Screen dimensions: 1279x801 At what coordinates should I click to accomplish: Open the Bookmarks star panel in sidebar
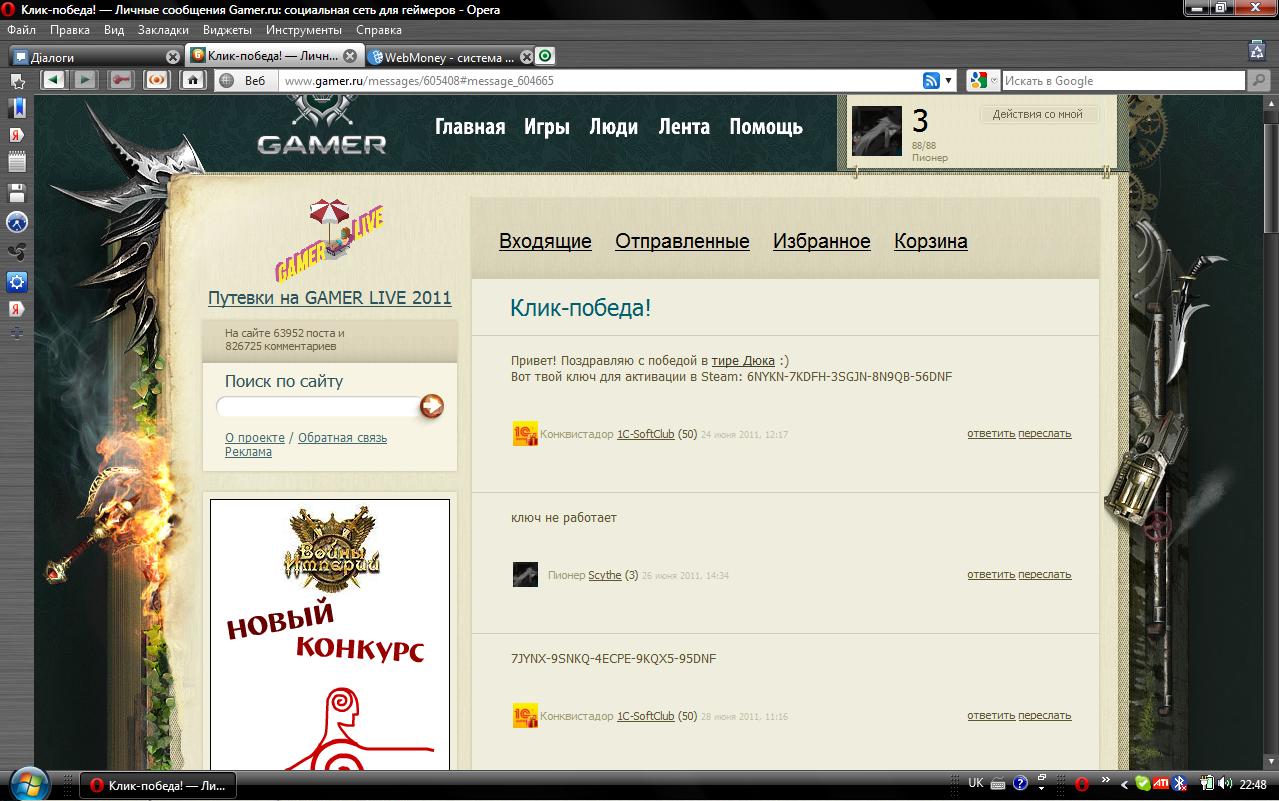[17, 80]
